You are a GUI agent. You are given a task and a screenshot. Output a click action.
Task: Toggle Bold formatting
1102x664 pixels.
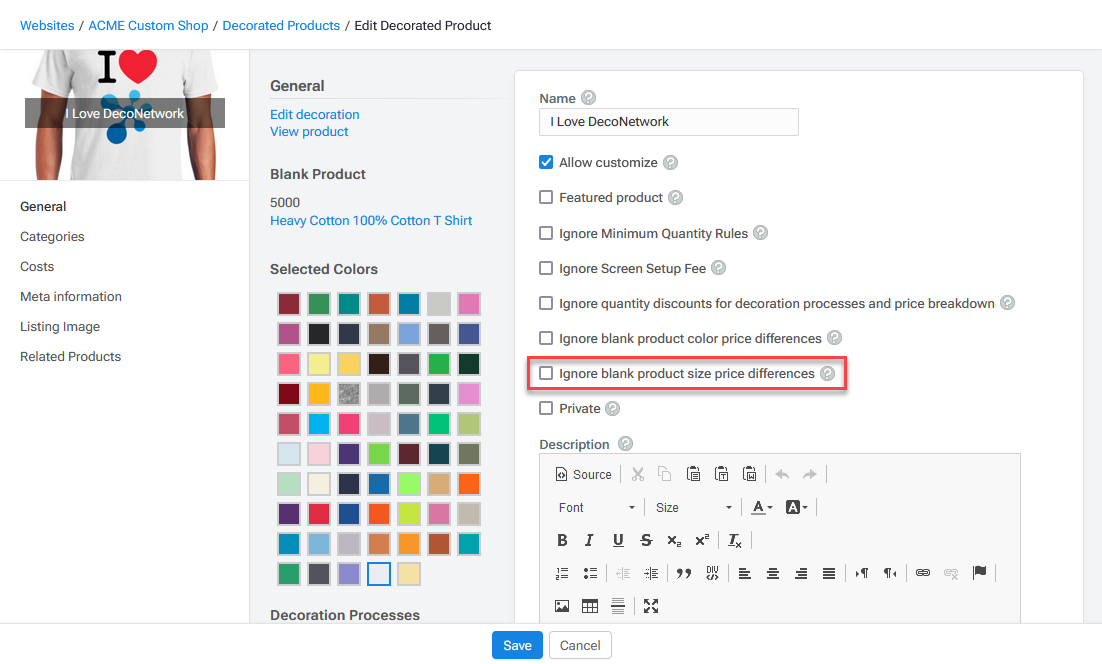(x=562, y=540)
